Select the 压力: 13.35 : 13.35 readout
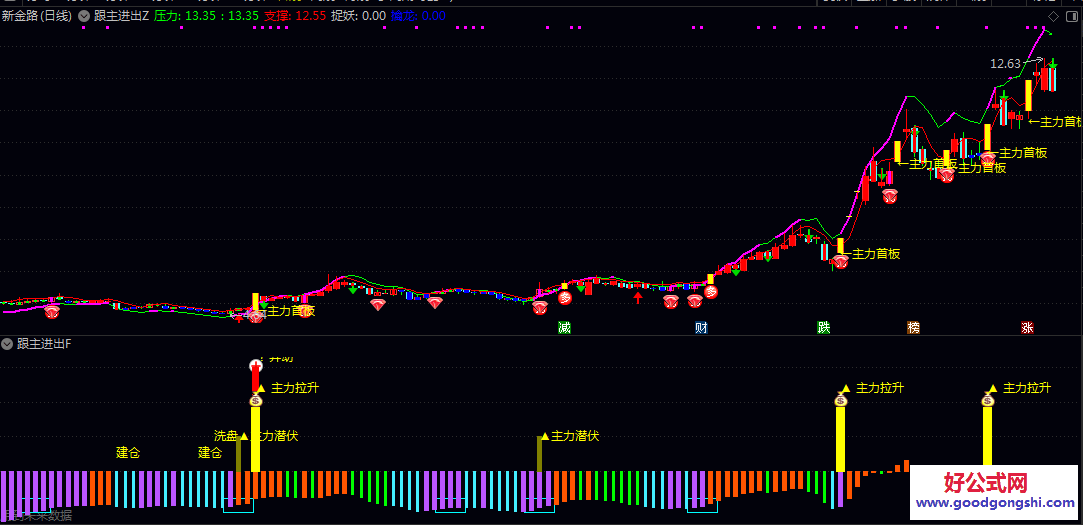Image resolution: width=1083 pixels, height=525 pixels. [206, 16]
